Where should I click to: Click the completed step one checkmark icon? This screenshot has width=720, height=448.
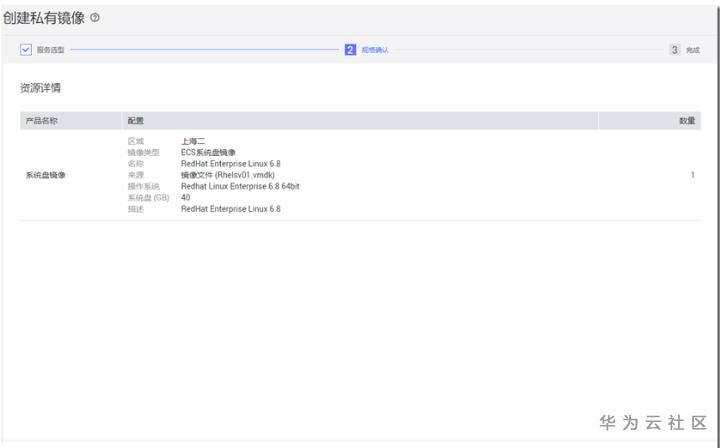26,50
